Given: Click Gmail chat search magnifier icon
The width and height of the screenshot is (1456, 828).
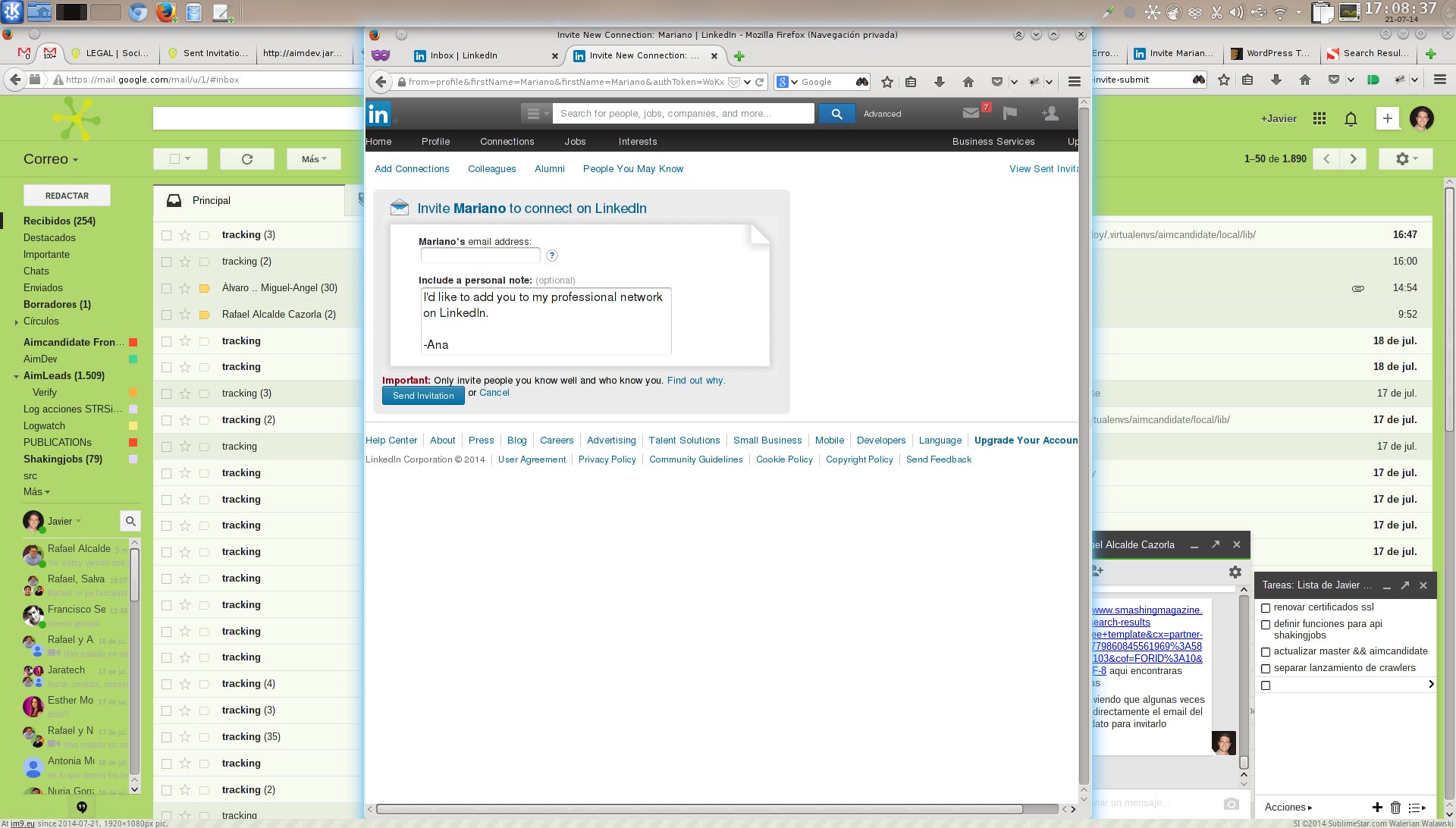Looking at the screenshot, I should click(130, 521).
